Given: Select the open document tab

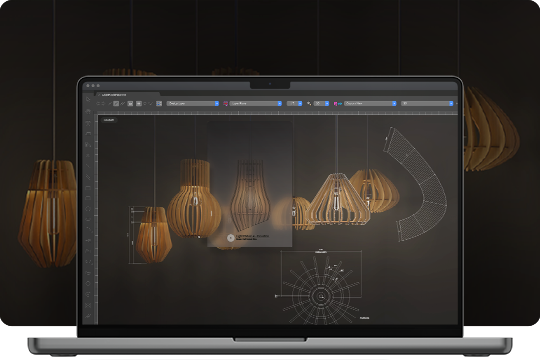Looking at the screenshot, I should pyautogui.click(x=127, y=95).
